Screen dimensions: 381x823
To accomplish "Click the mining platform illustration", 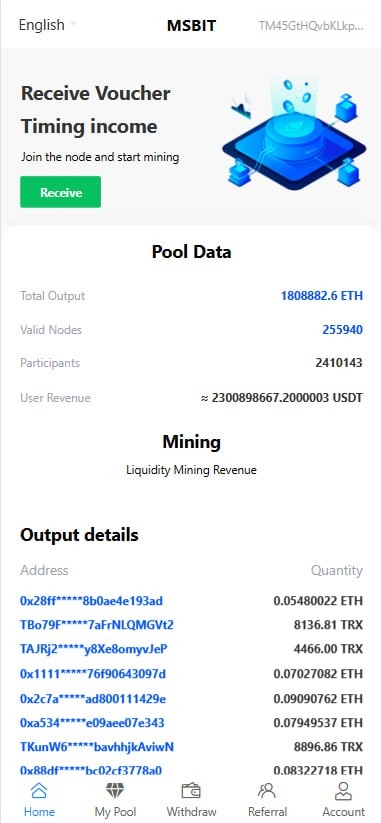I will coord(294,135).
